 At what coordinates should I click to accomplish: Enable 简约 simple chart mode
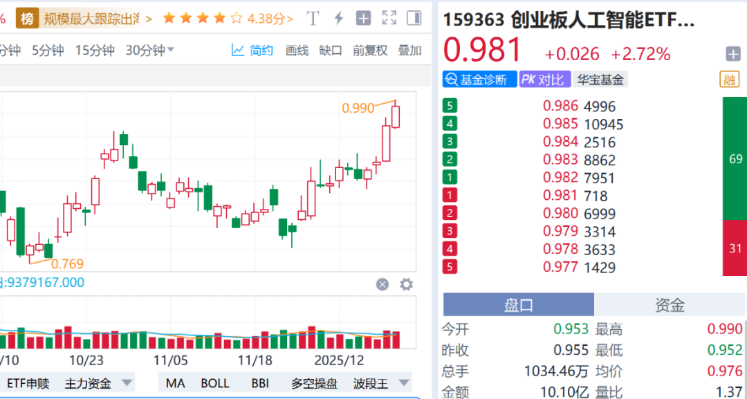tap(252, 50)
